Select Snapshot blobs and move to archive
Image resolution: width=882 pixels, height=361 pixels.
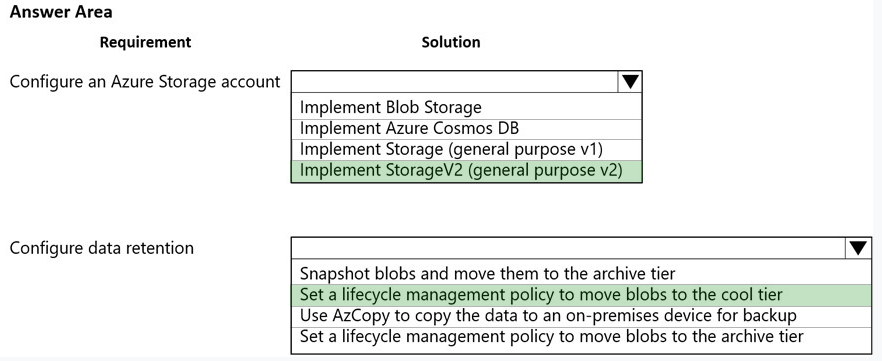point(581,274)
